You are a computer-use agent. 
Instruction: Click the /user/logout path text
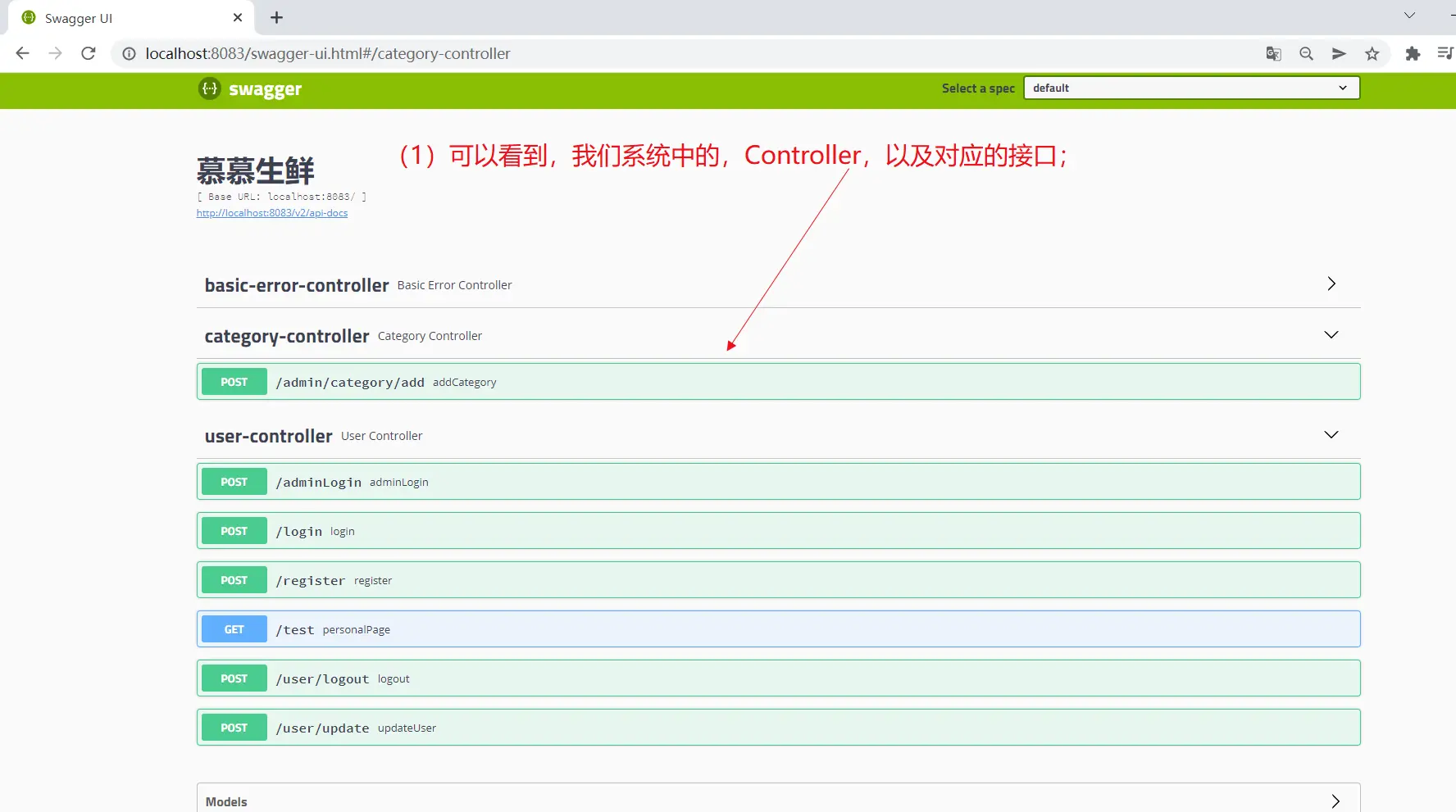tap(323, 679)
